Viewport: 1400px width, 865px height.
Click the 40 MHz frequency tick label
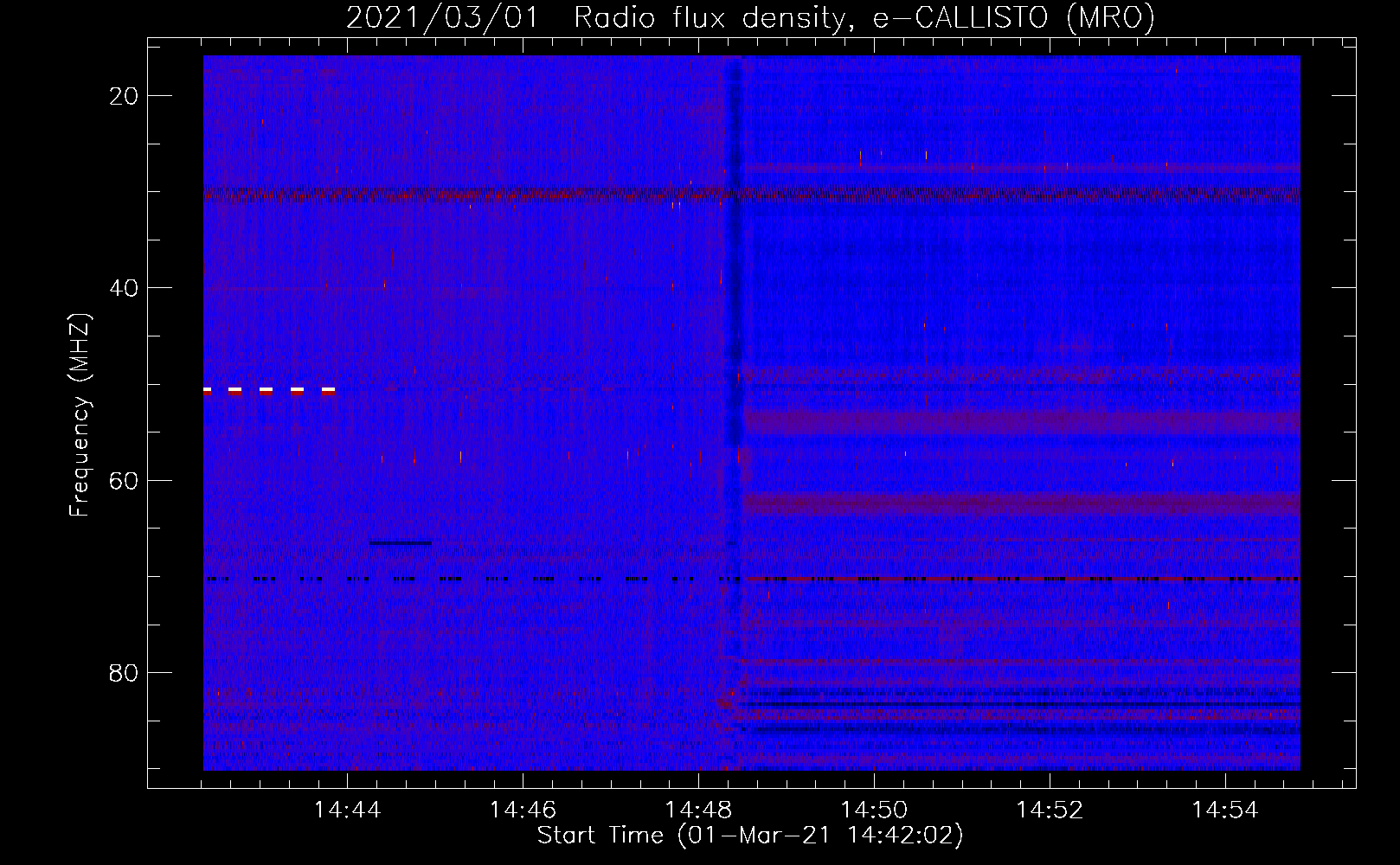click(x=125, y=288)
